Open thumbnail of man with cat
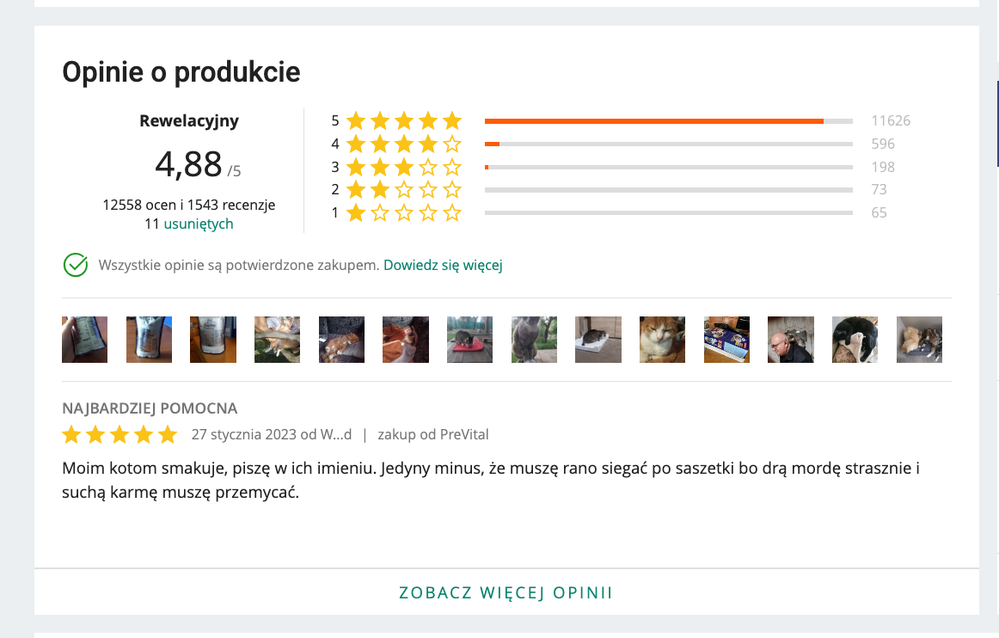The image size is (999, 638). [x=791, y=340]
